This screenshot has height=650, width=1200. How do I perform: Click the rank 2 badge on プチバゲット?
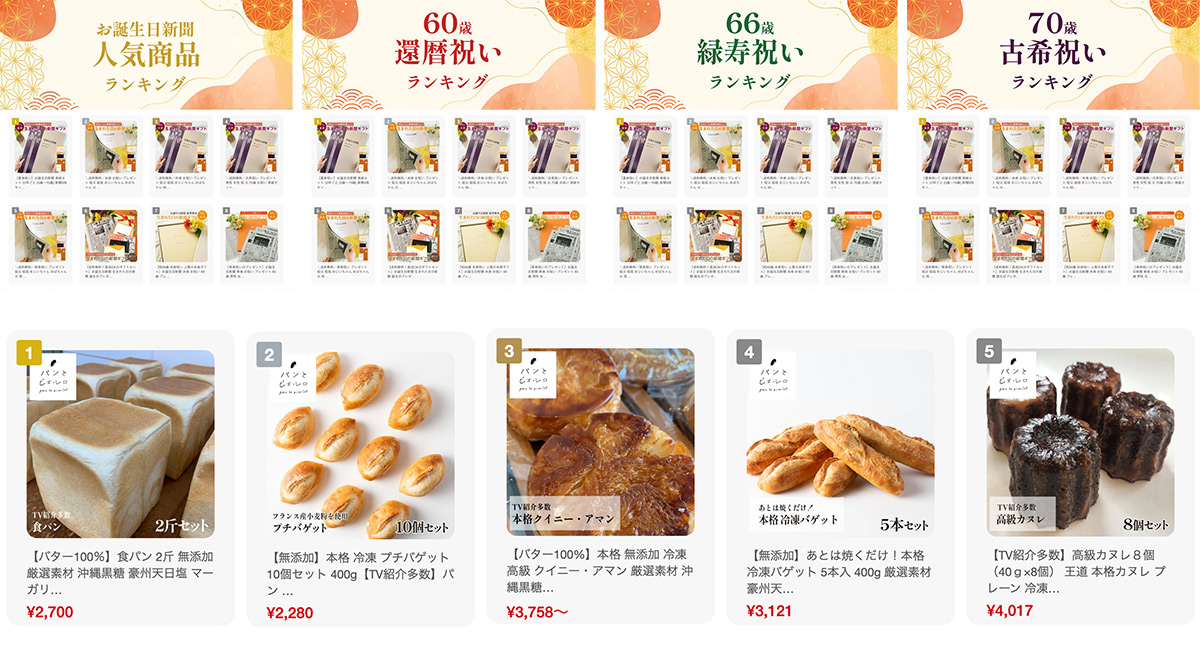coord(269,354)
